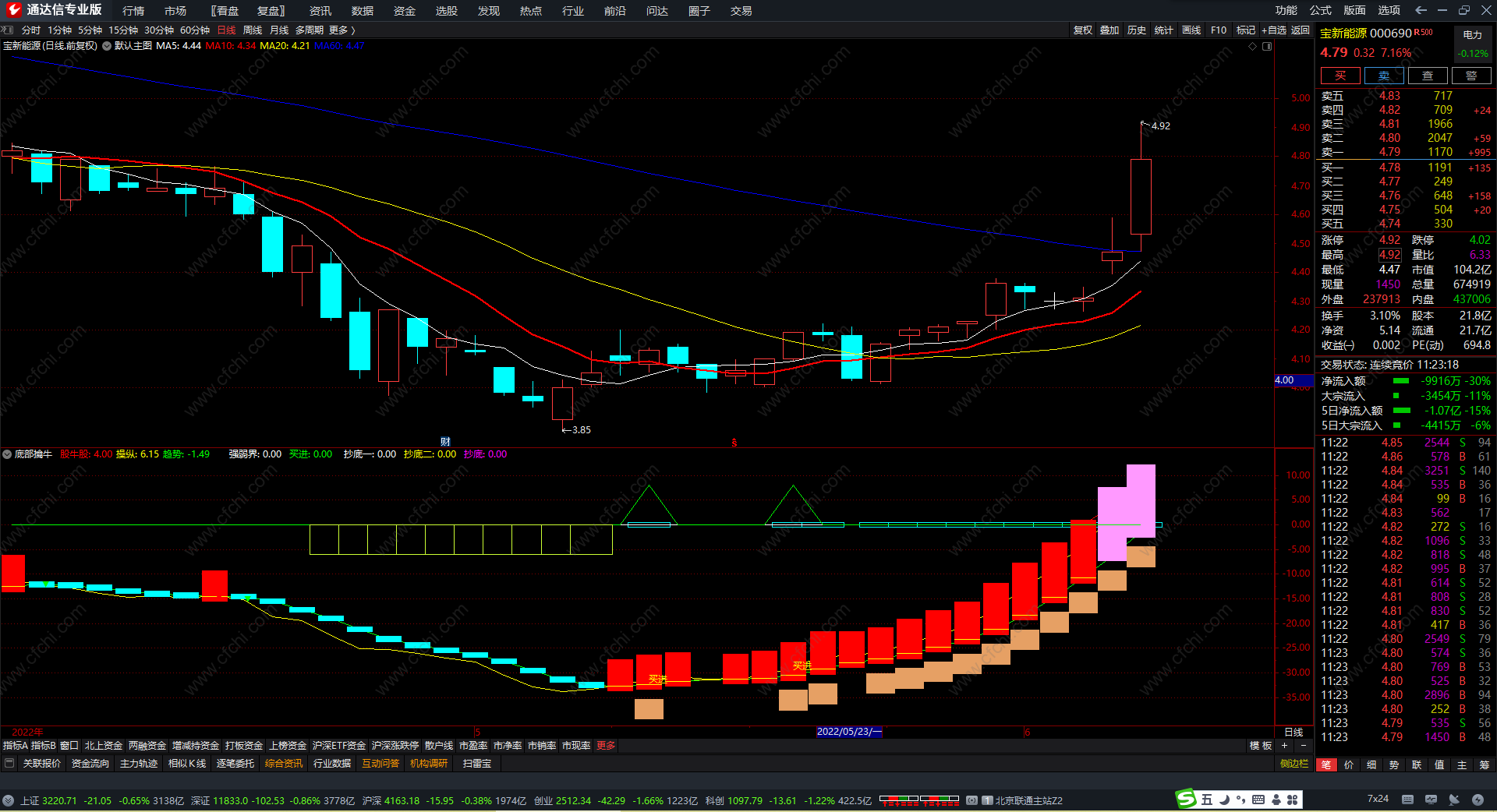Screen dimensions: 1497x812
Task: Click the +自选 add to watchlist button
Action: pos(1274,30)
